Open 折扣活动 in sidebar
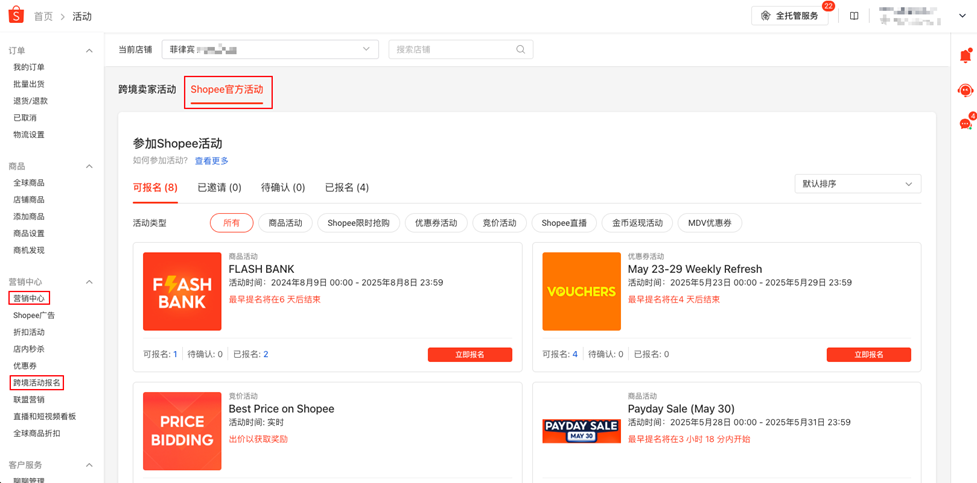977x483 pixels. 29,332
